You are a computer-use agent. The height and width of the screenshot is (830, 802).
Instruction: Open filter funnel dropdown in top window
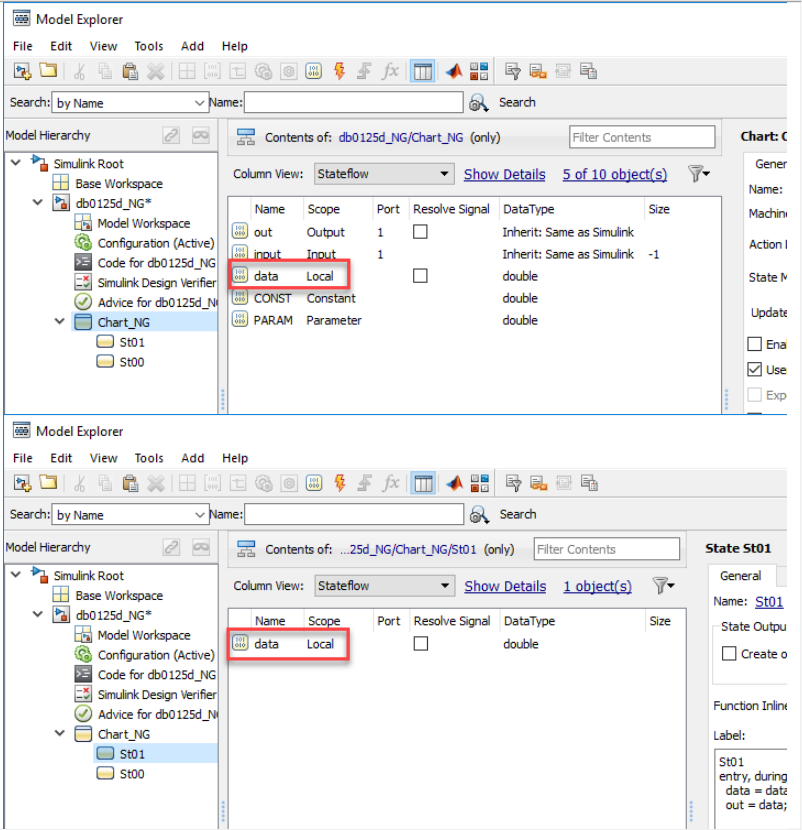pyautogui.click(x=699, y=174)
